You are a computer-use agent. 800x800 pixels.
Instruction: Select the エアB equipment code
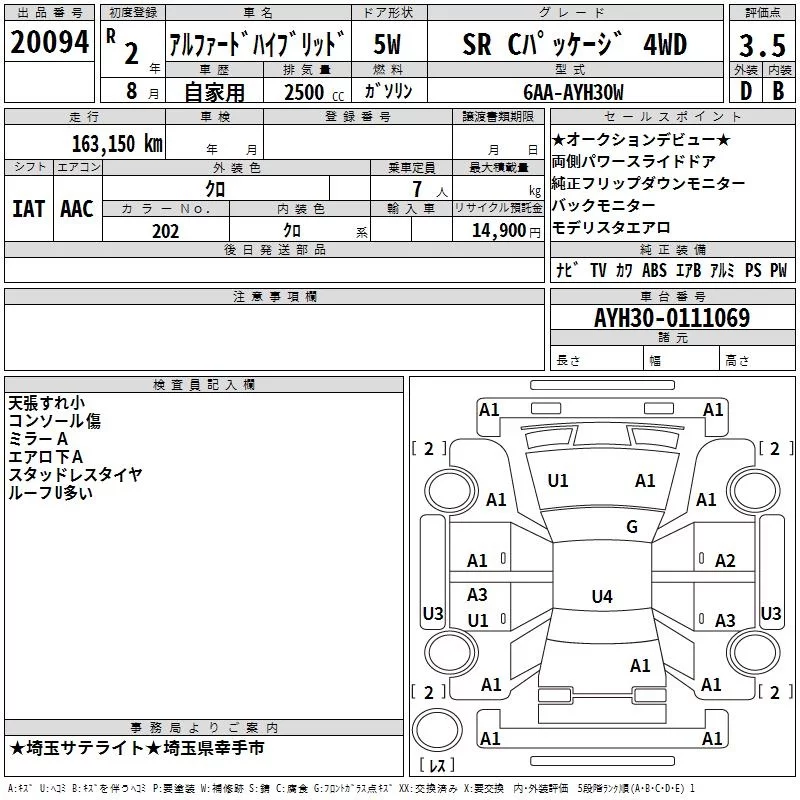[x=688, y=270]
